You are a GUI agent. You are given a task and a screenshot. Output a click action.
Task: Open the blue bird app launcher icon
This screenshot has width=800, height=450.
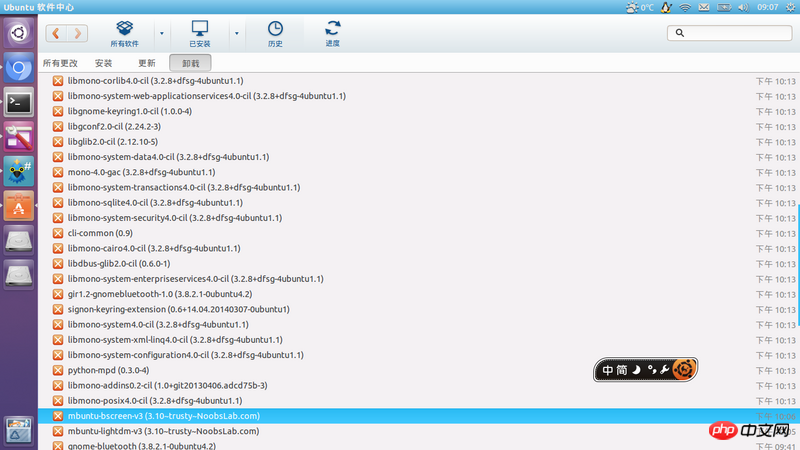click(18, 171)
